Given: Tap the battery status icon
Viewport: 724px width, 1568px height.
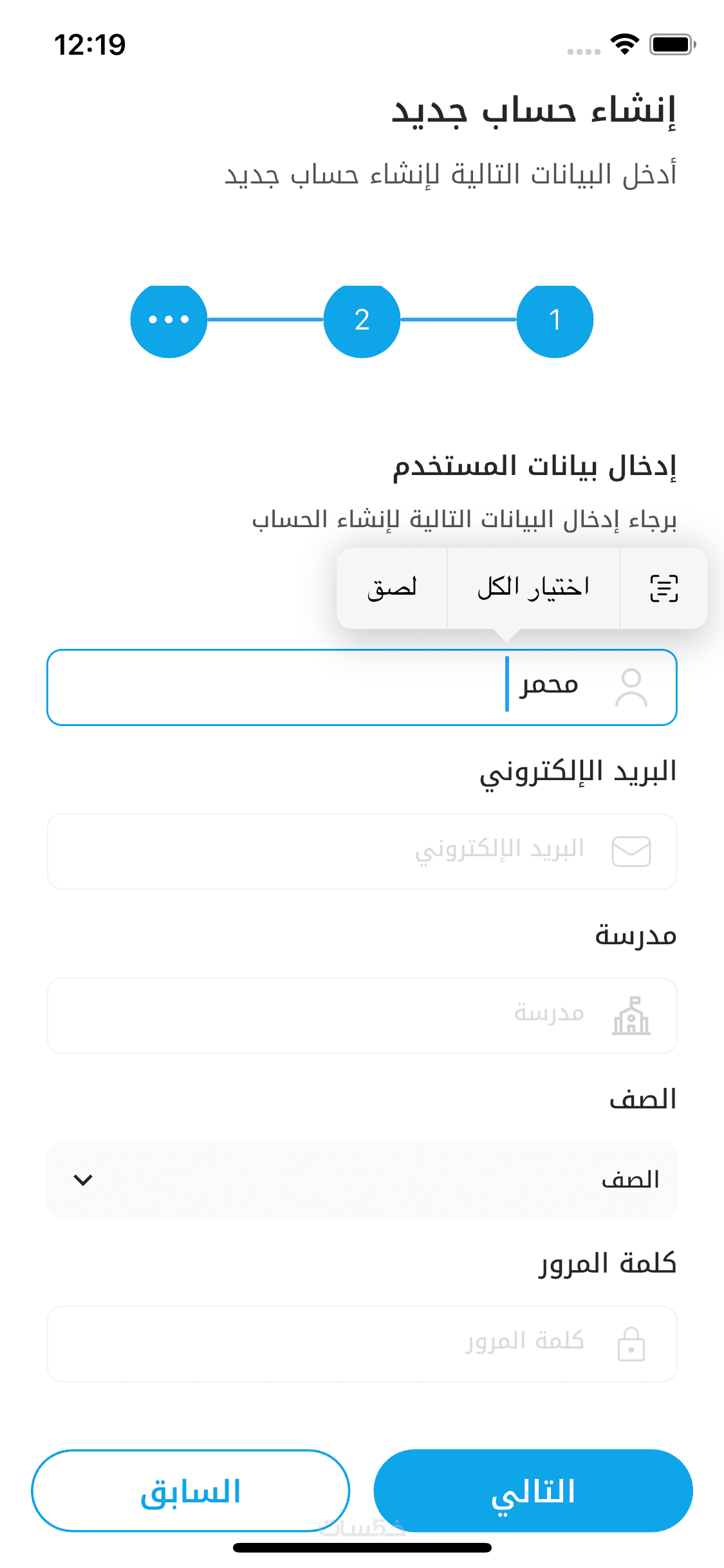Looking at the screenshot, I should [x=672, y=44].
